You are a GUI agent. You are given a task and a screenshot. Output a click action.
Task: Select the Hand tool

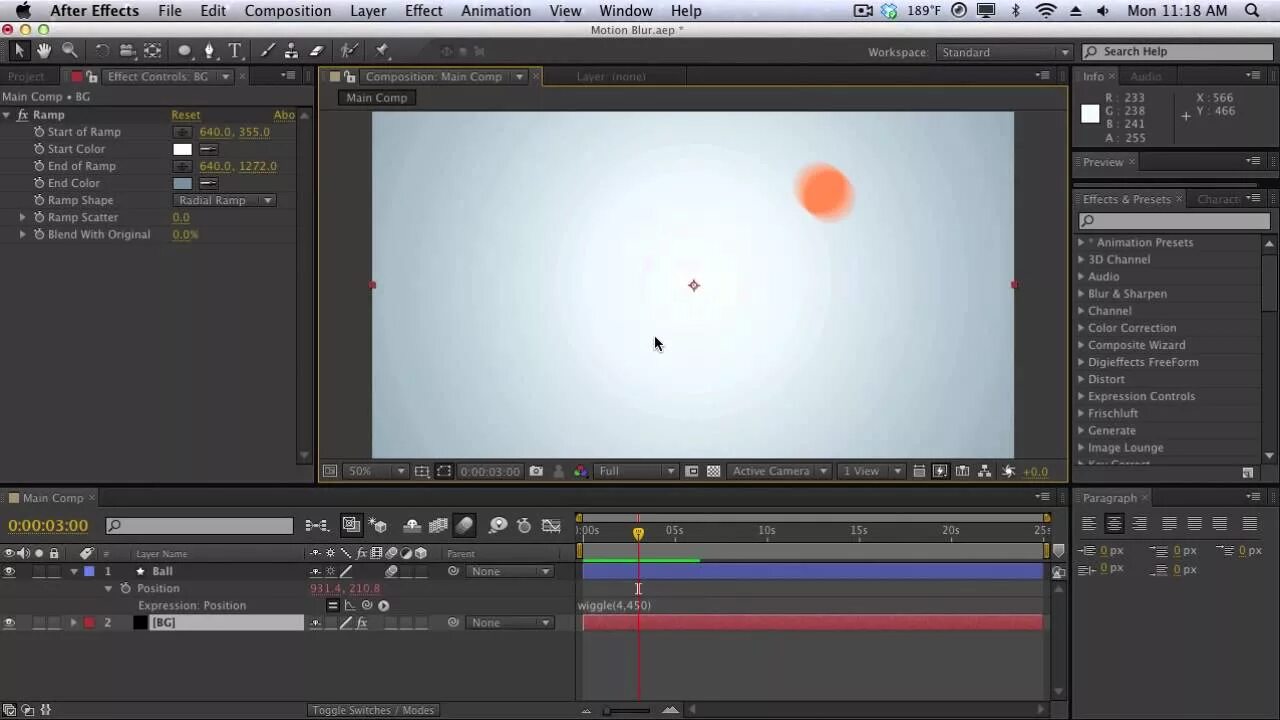pyautogui.click(x=44, y=51)
